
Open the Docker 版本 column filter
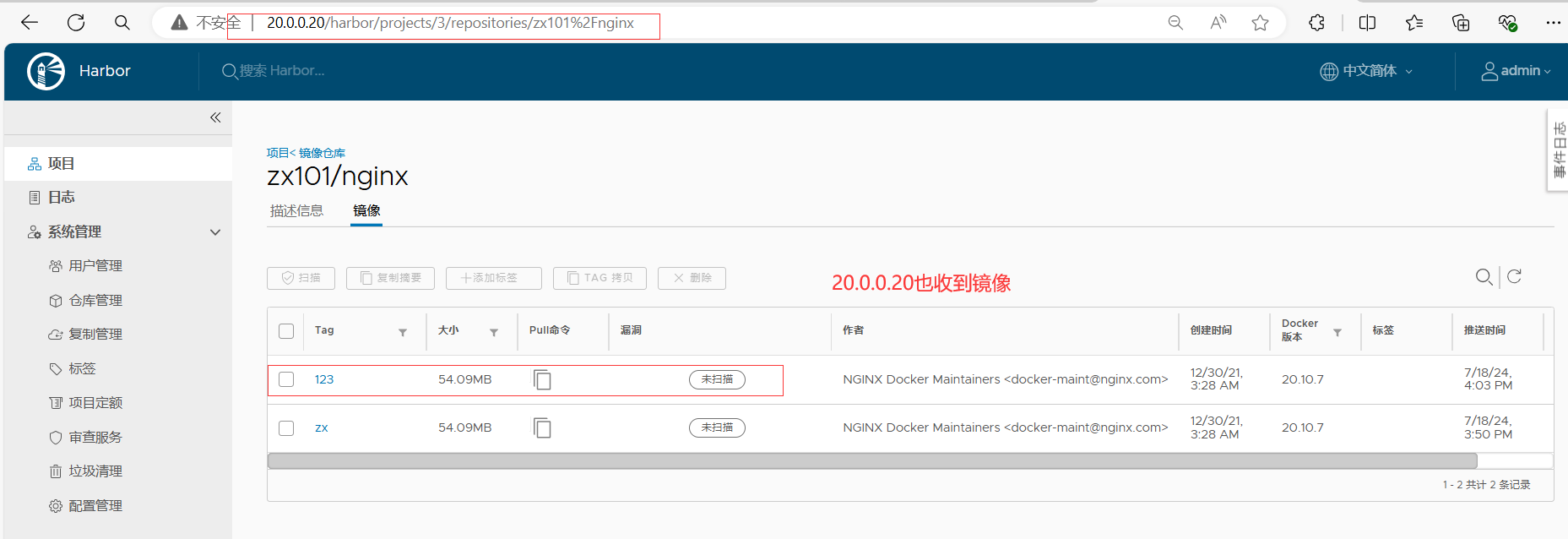coord(1337,333)
